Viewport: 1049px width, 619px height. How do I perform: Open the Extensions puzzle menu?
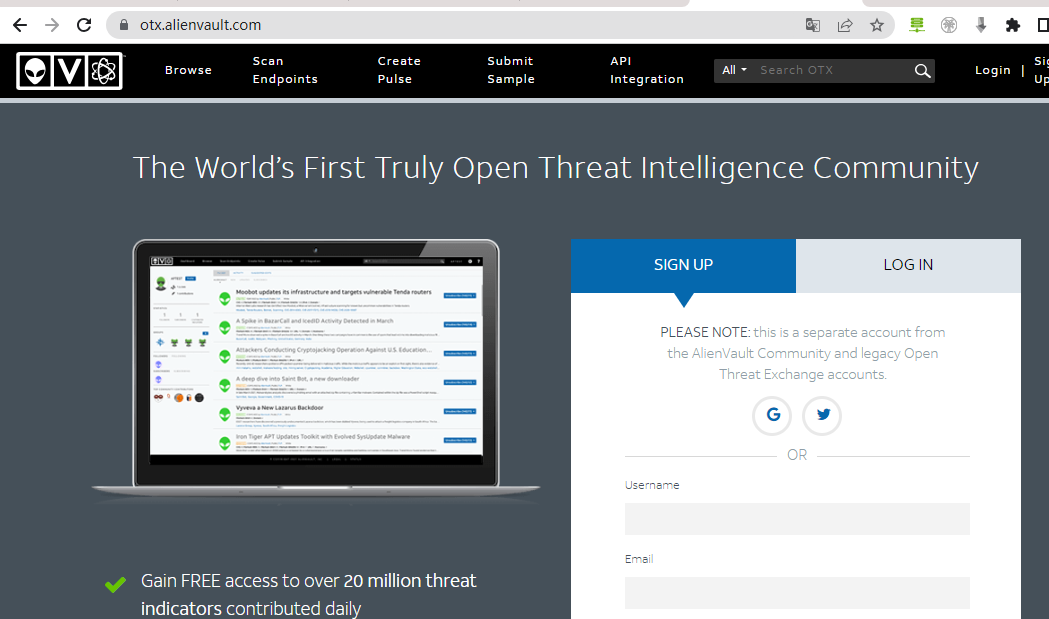click(1013, 25)
